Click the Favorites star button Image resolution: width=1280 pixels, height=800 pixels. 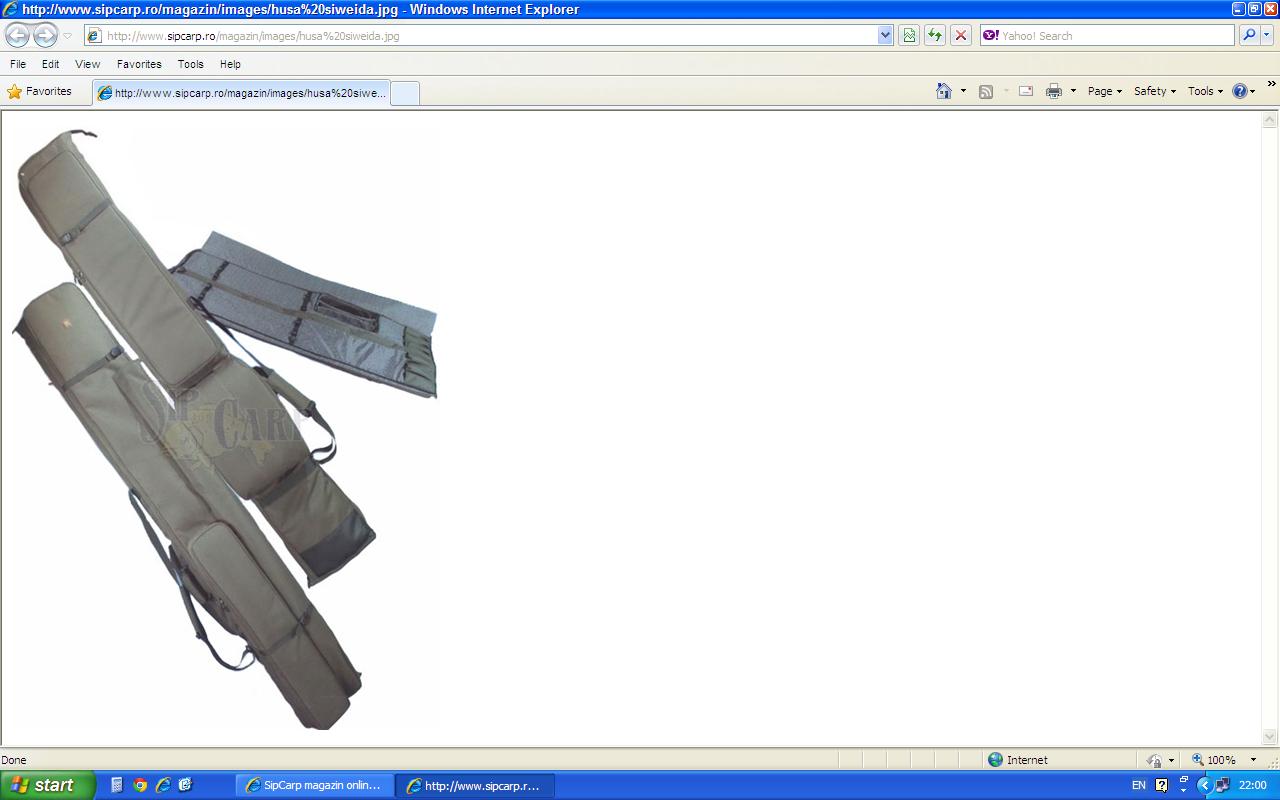click(40, 91)
